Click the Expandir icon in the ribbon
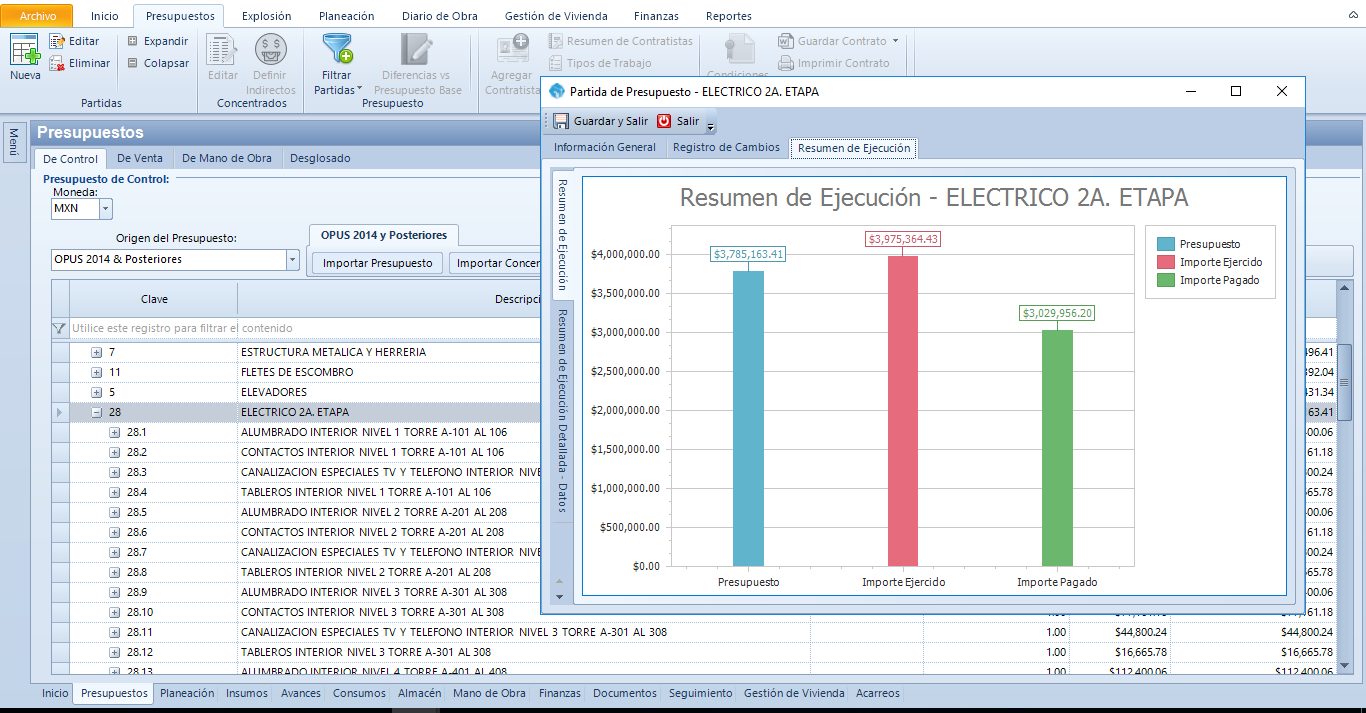This screenshot has width=1366, height=713. 133,41
